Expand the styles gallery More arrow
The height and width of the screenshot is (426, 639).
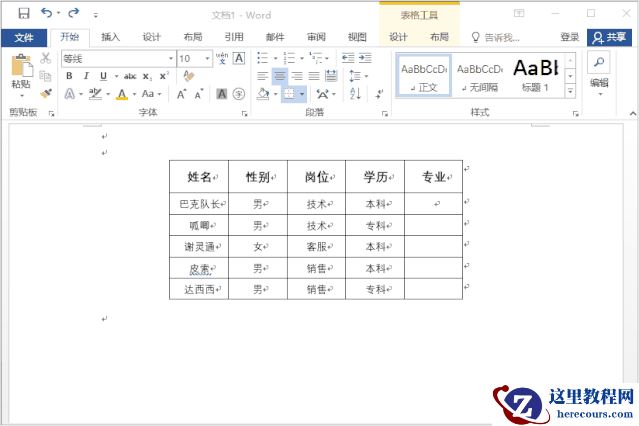click(570, 92)
